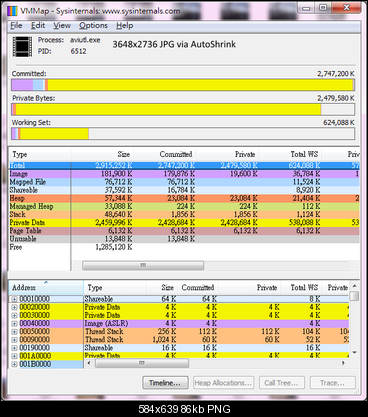368x417 pixels.
Task: Click the Private Bytes color bar
Action: pyautogui.click(x=183, y=109)
